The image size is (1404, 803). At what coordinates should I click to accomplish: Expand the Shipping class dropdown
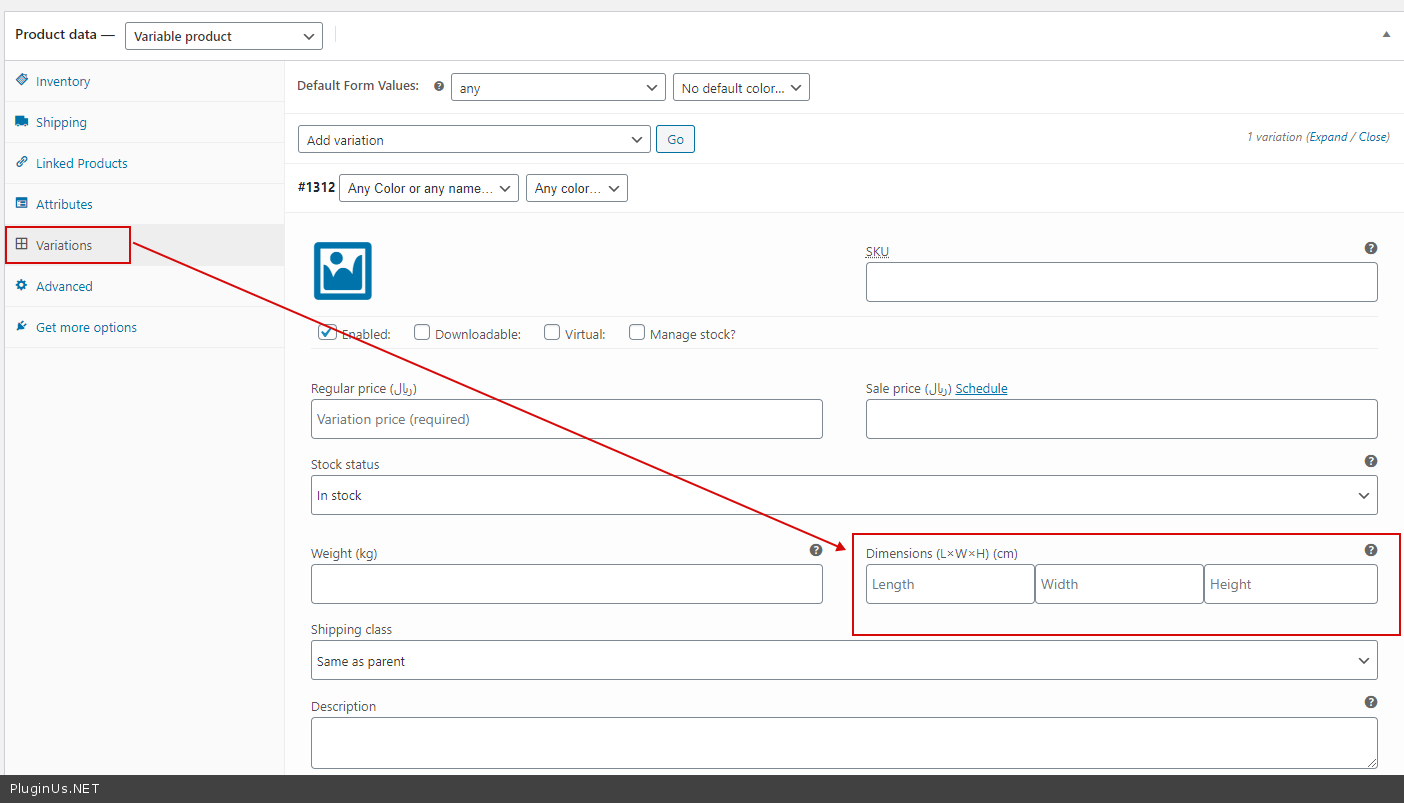[843, 661]
